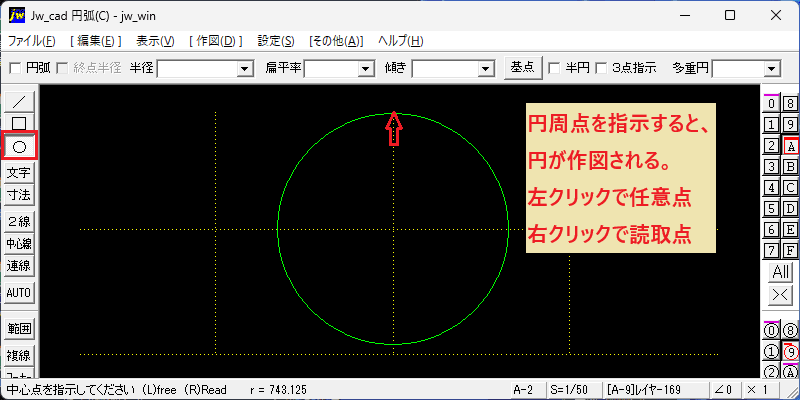Toggle layer 9 button
Screen dimensions: 800x400
[x=790, y=124]
